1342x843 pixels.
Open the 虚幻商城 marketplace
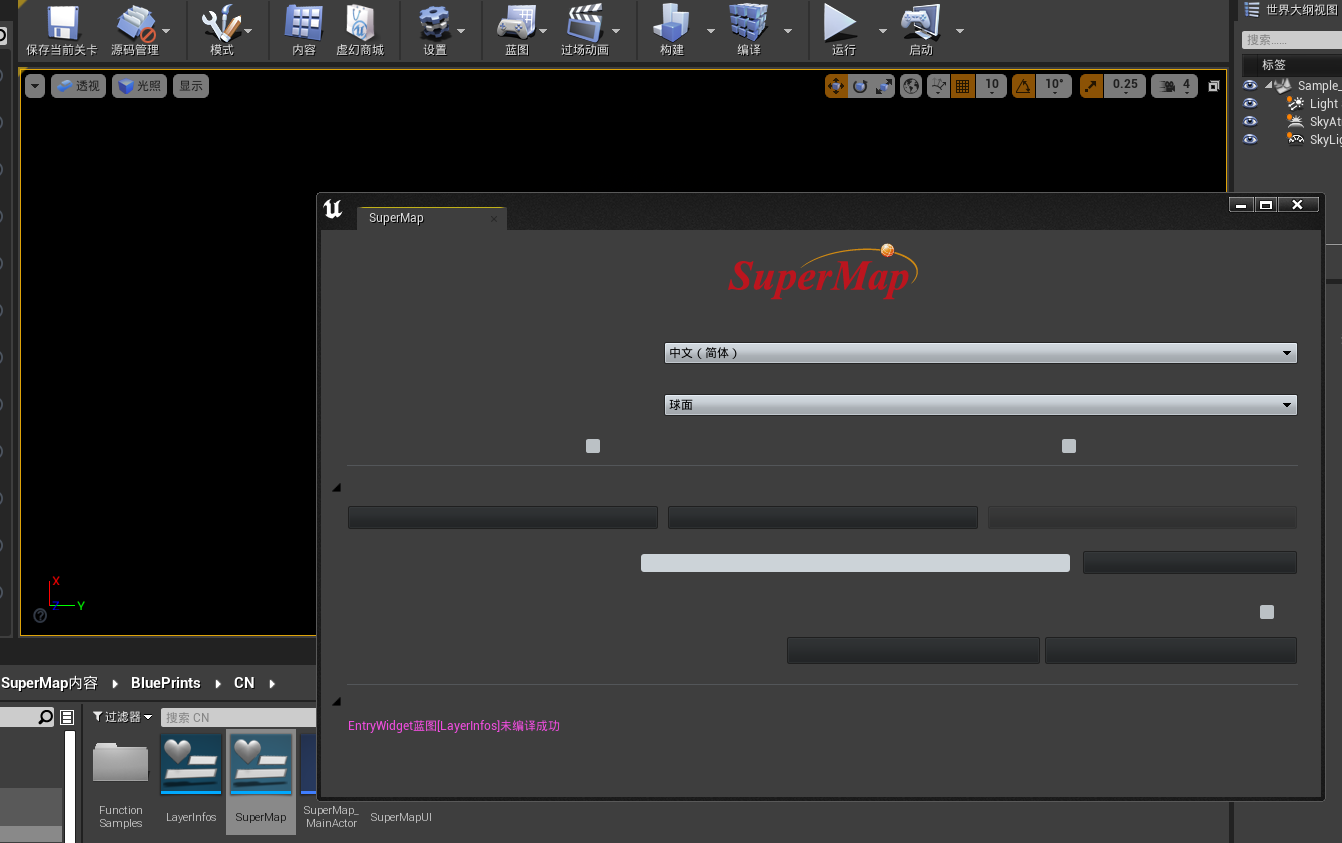pos(360,31)
